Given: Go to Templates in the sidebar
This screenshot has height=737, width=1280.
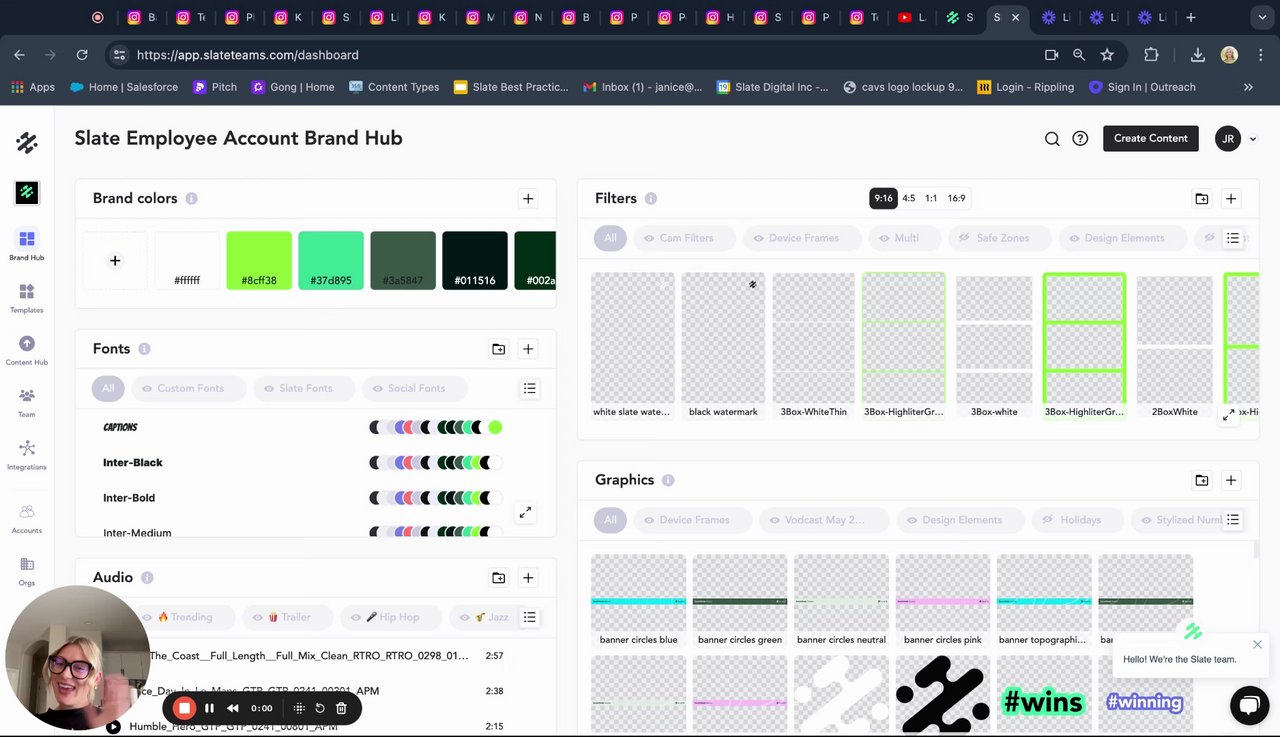Looking at the screenshot, I should pos(27,298).
